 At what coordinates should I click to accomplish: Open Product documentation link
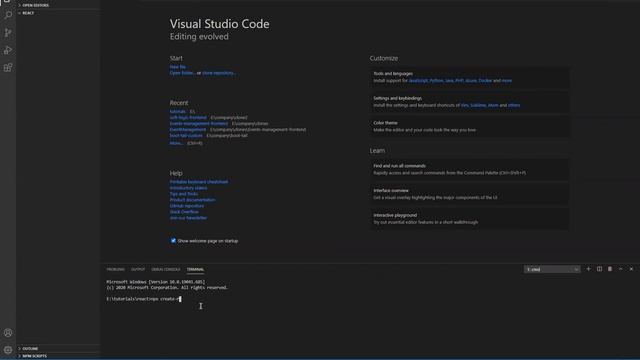click(x=193, y=200)
